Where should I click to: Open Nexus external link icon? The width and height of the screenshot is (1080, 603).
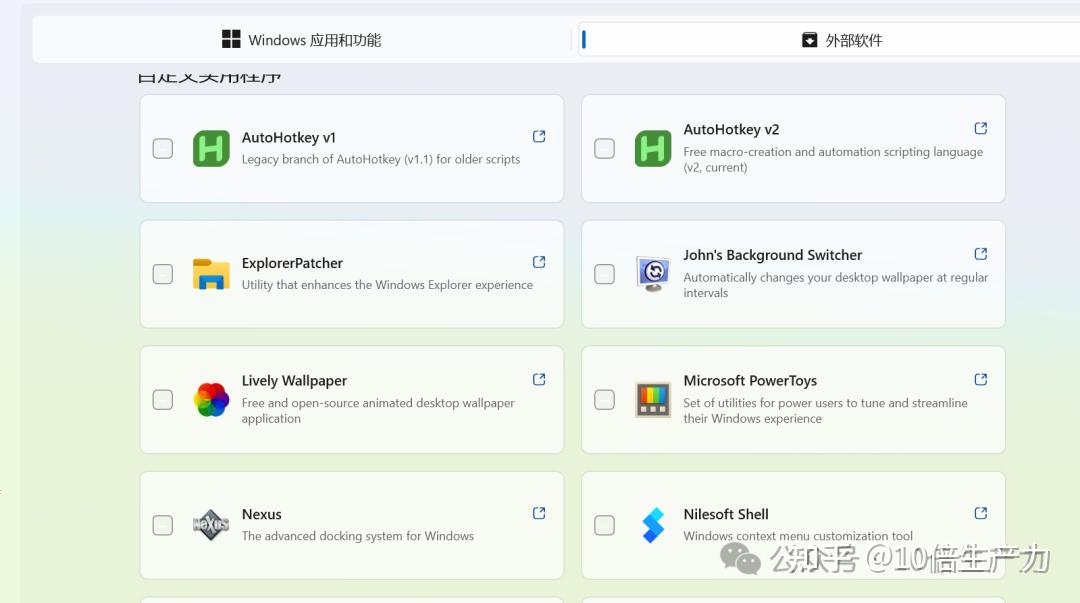point(539,513)
